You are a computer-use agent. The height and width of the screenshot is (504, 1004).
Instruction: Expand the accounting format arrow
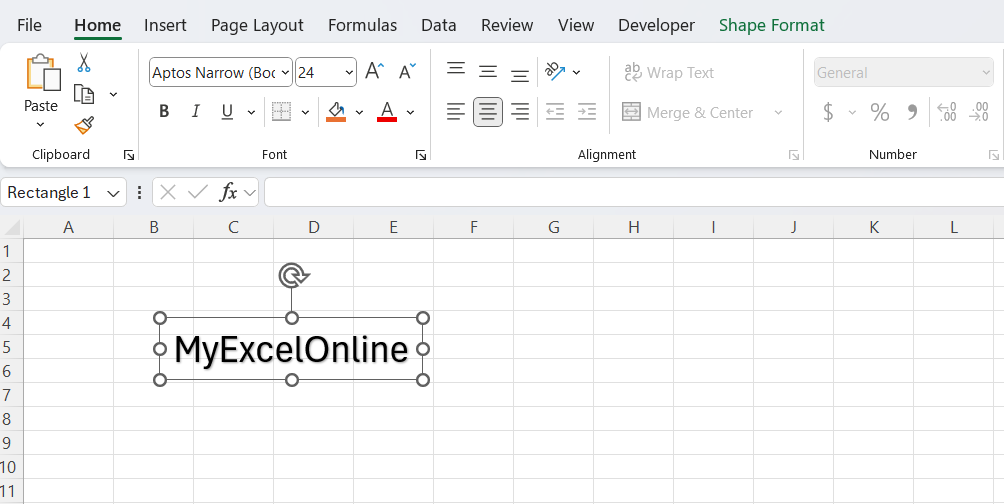[x=852, y=113]
